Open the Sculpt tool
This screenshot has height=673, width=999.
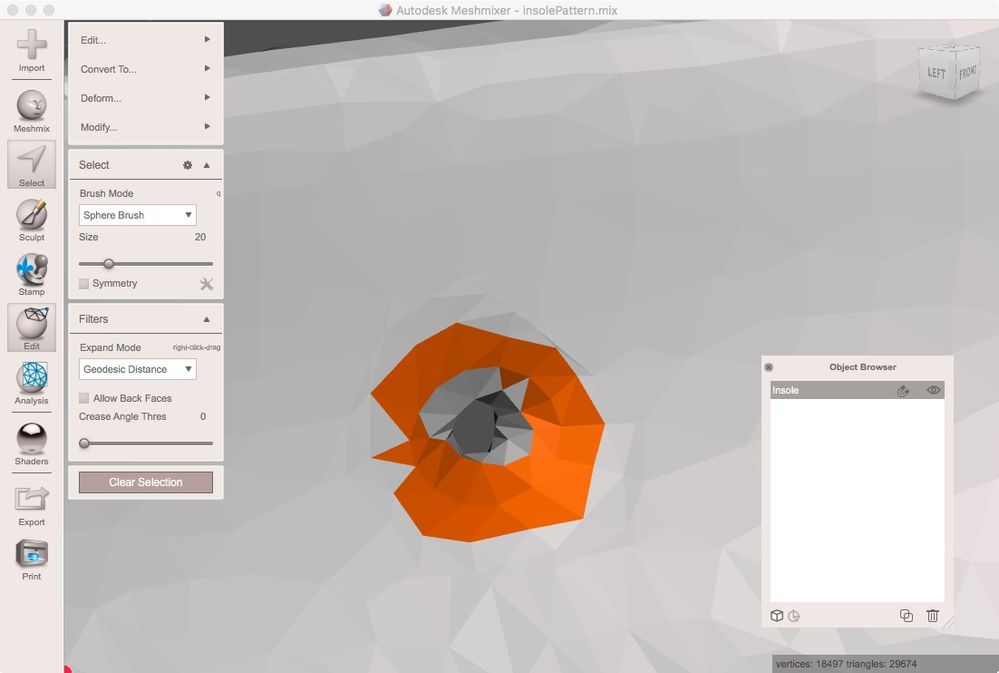tap(31, 220)
